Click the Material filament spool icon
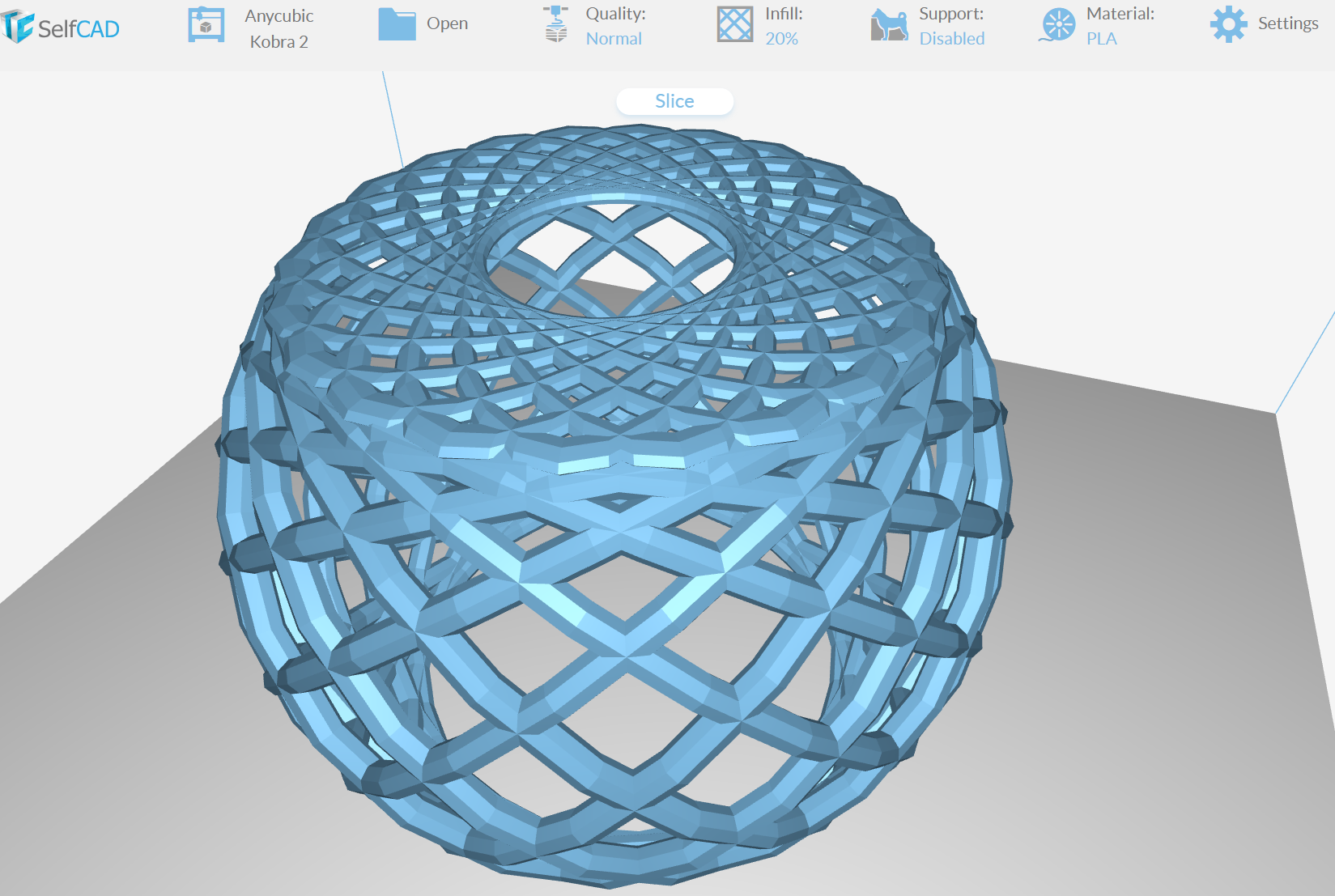 1057,25
